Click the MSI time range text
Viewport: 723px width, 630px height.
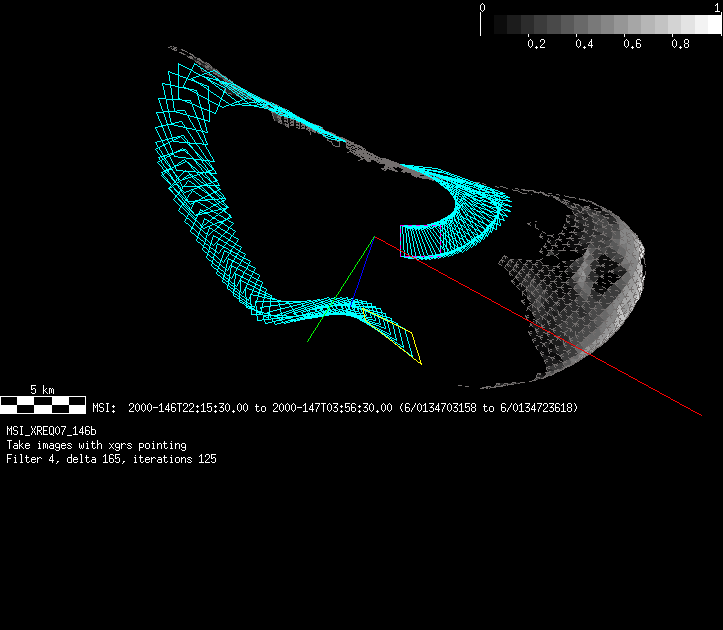coord(335,408)
